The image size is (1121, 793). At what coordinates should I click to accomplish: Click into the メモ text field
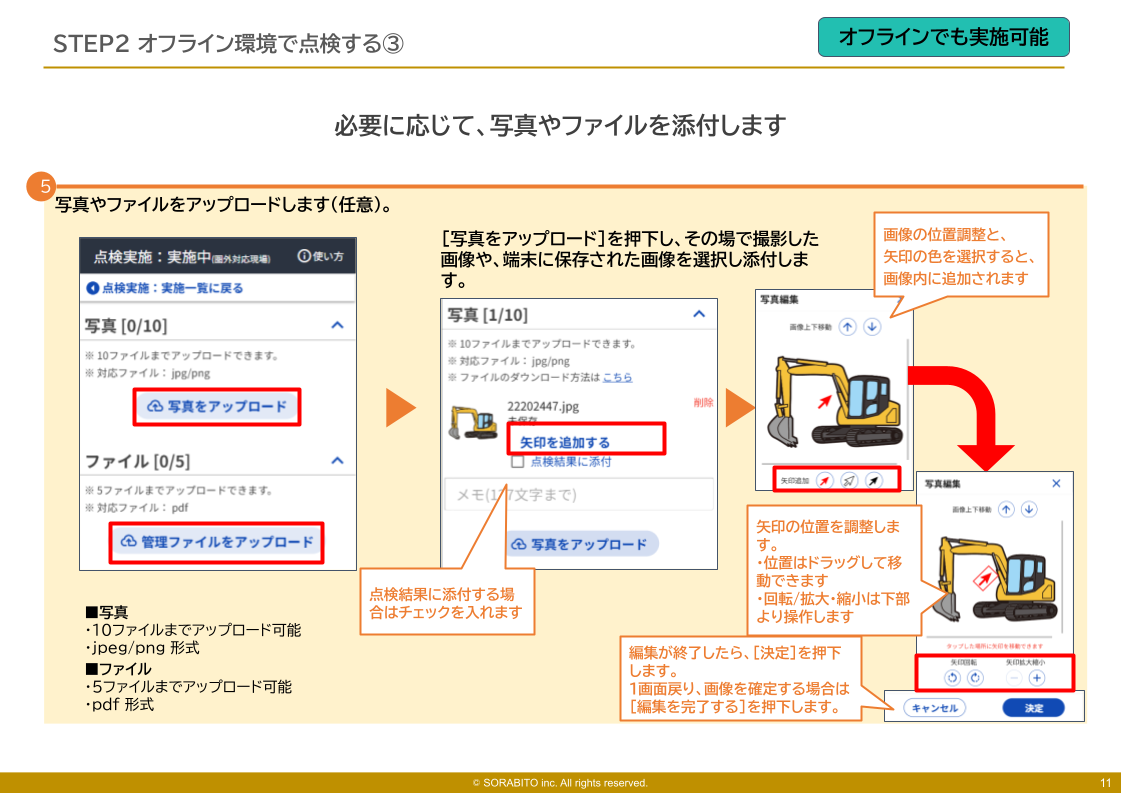(579, 494)
